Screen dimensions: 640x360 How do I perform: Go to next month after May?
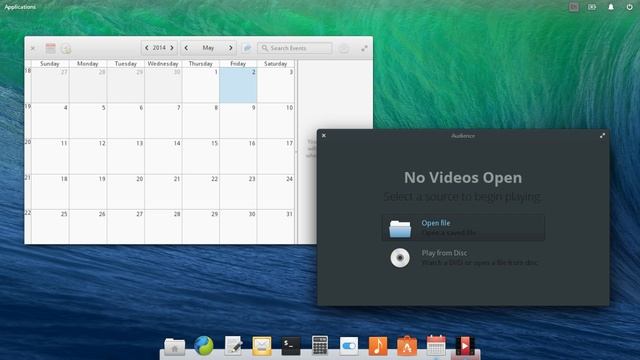click(x=231, y=48)
